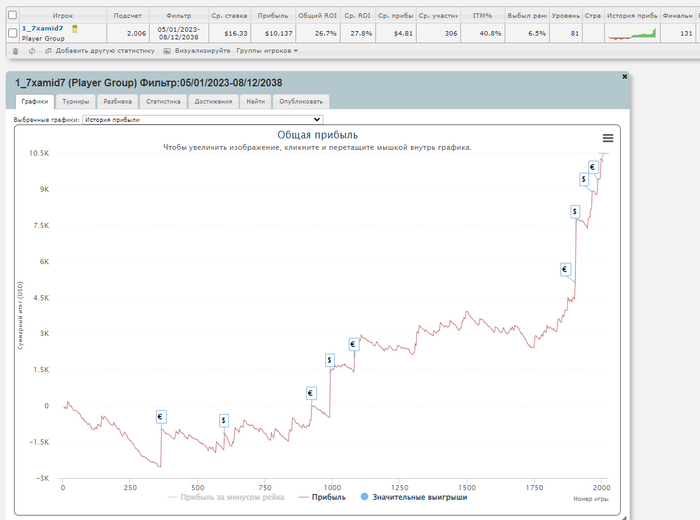
Task: Click the euro win marker at 6K level
Action: point(565,270)
